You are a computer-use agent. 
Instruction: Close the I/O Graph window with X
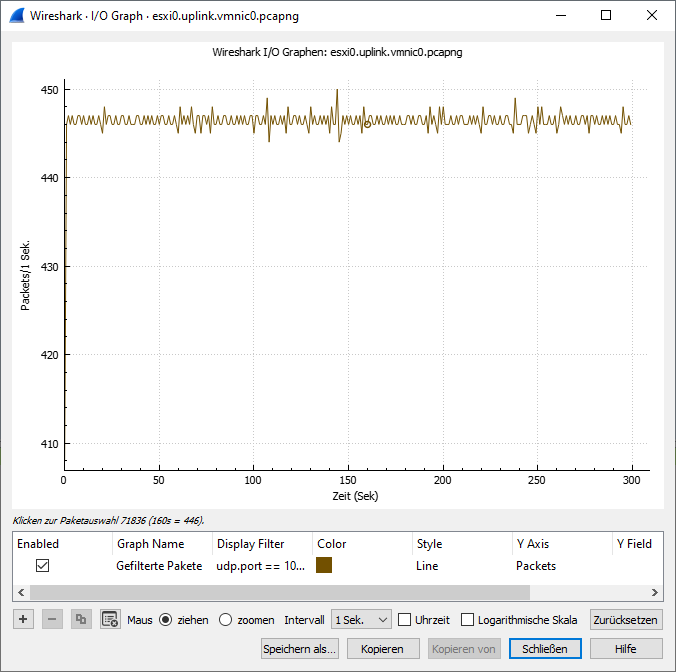tap(652, 16)
